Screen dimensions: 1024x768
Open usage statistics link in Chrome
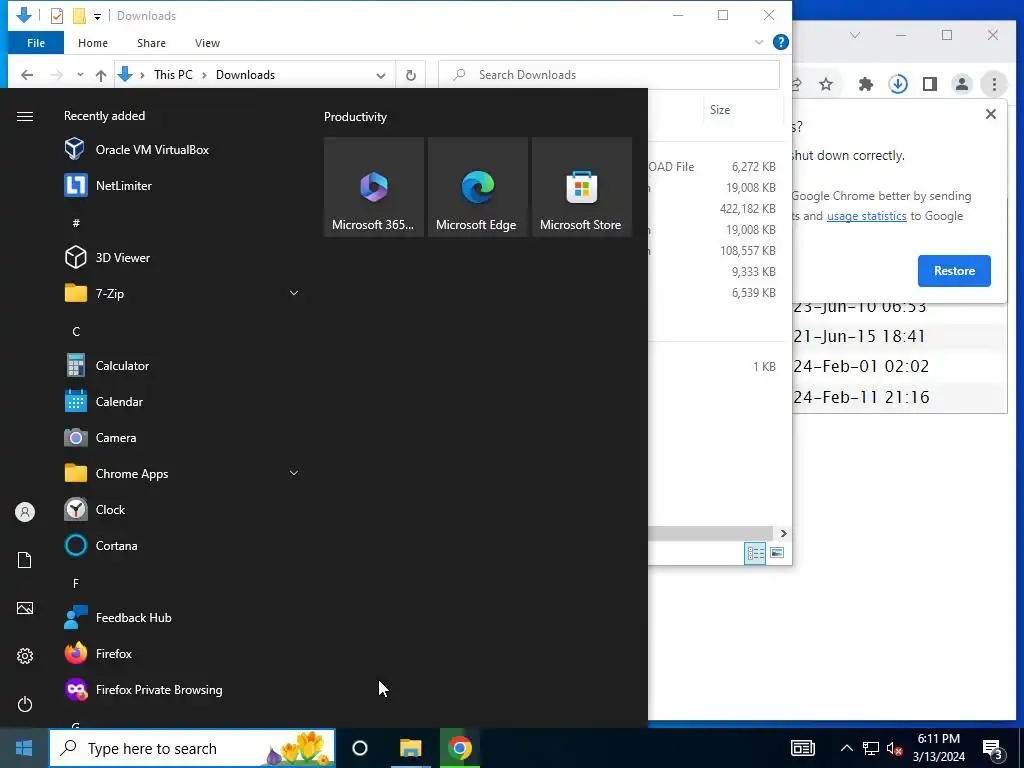(x=867, y=216)
